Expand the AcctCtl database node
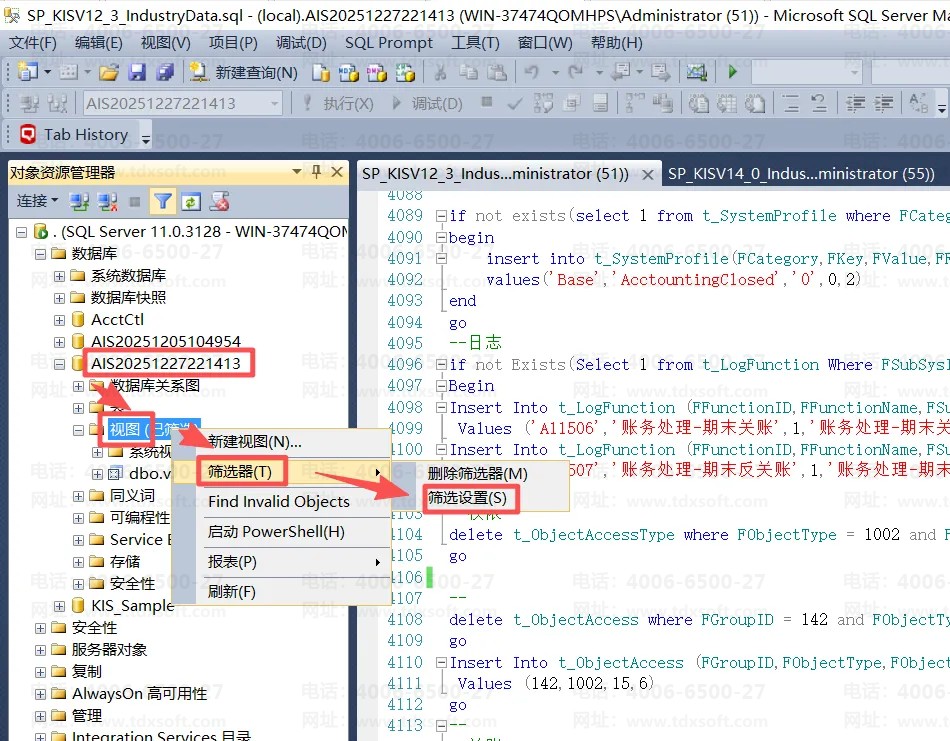Image resolution: width=950 pixels, height=741 pixels. pyautogui.click(x=60, y=320)
